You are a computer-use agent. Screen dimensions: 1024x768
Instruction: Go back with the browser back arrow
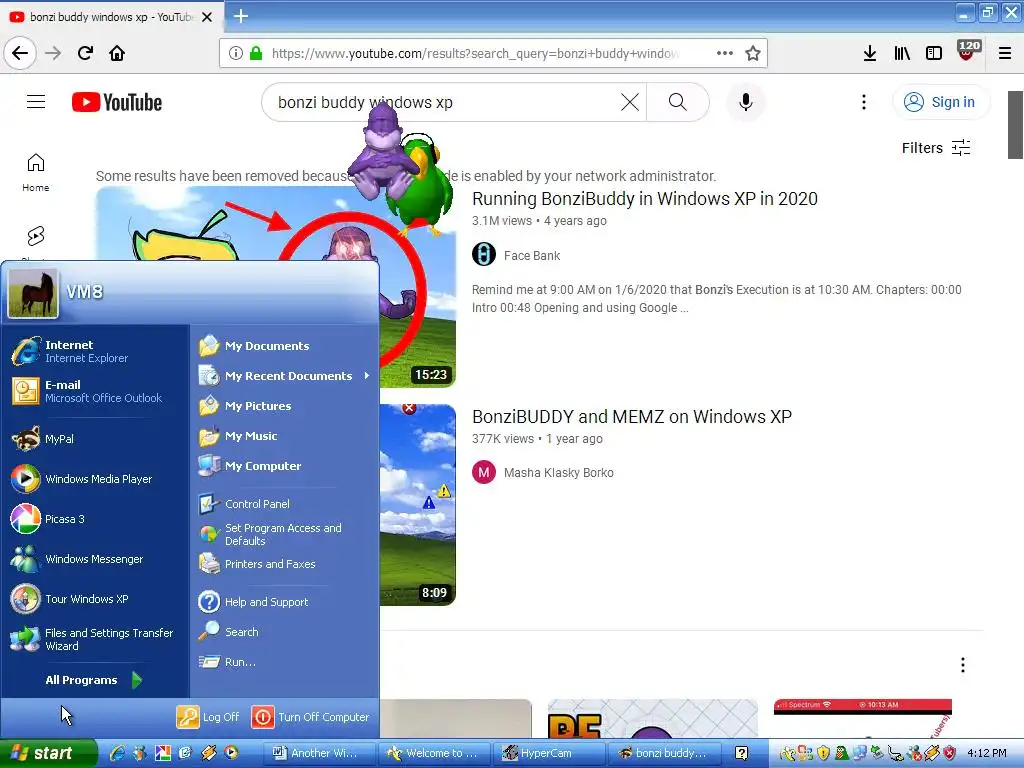(20, 54)
